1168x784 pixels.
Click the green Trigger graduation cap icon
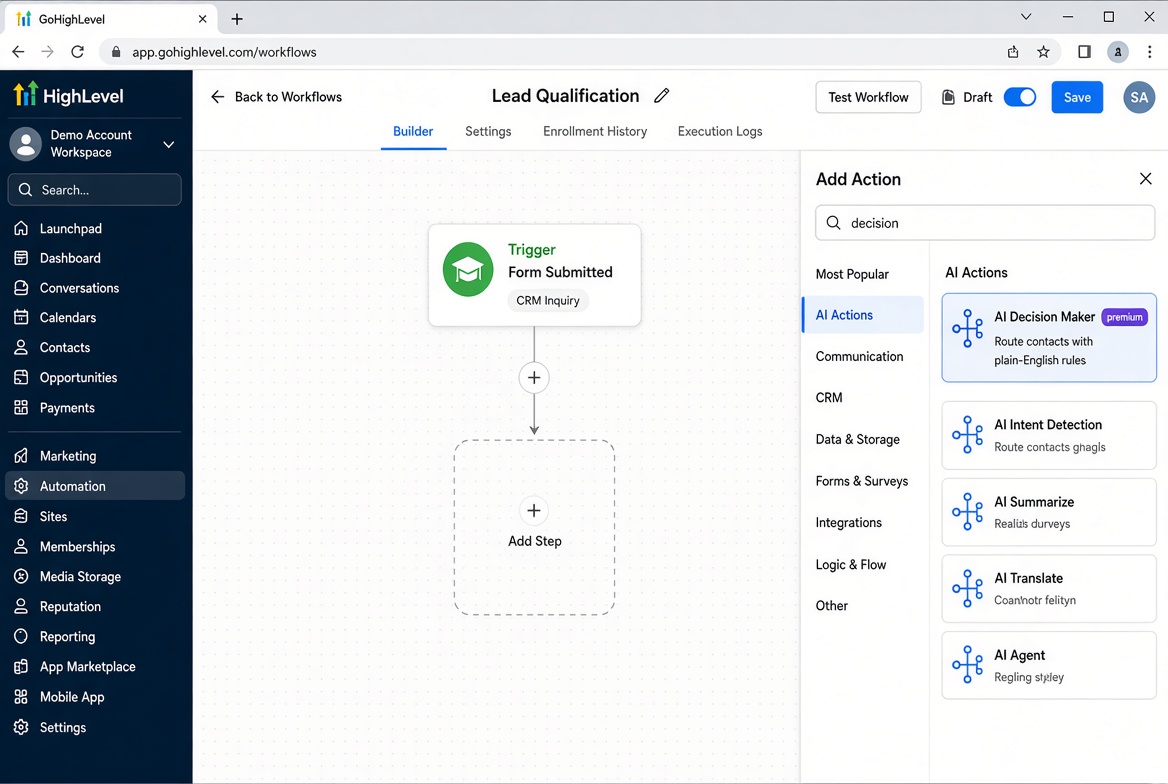coord(468,269)
